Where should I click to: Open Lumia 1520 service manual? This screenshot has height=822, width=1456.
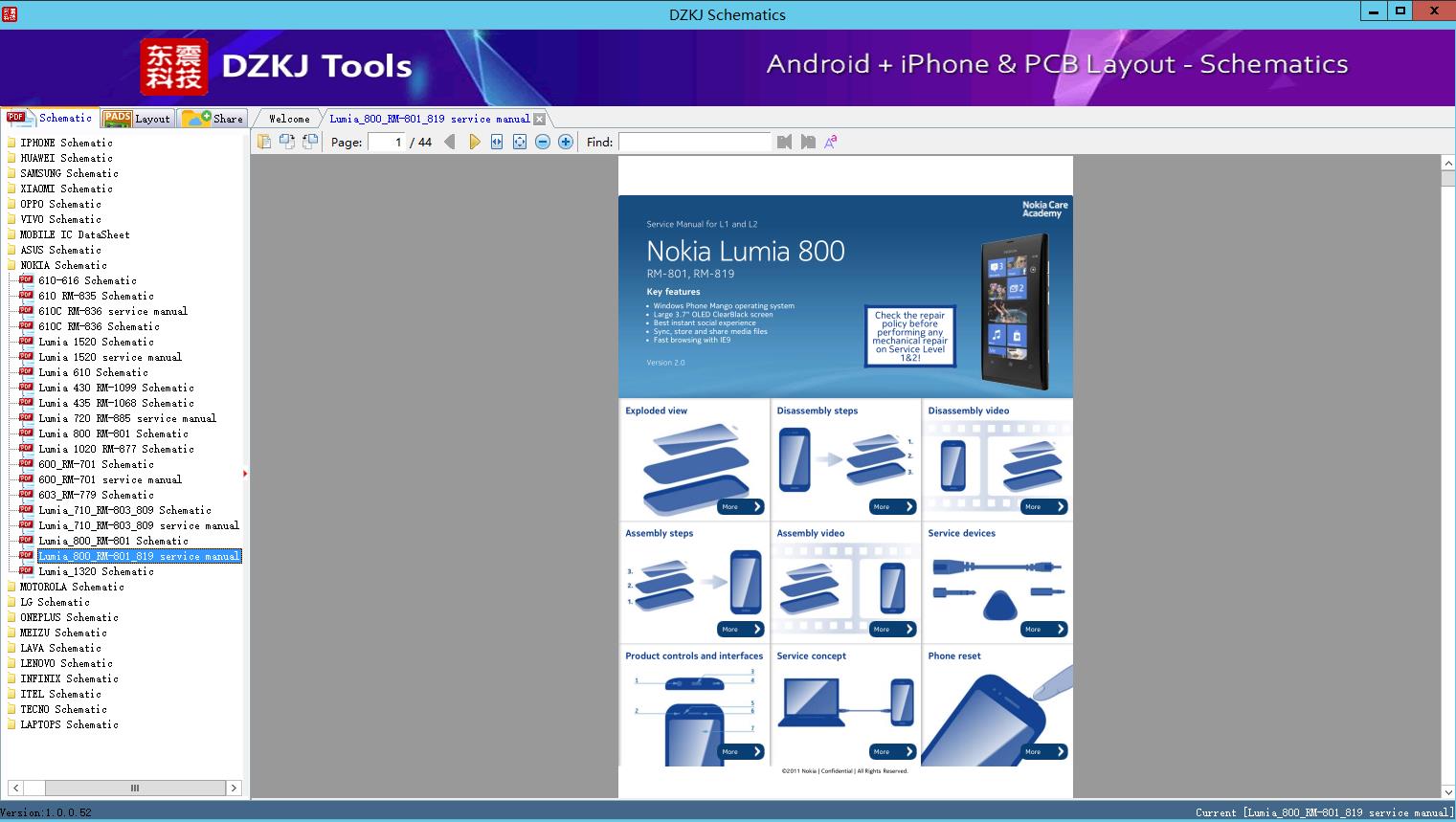click(110, 357)
